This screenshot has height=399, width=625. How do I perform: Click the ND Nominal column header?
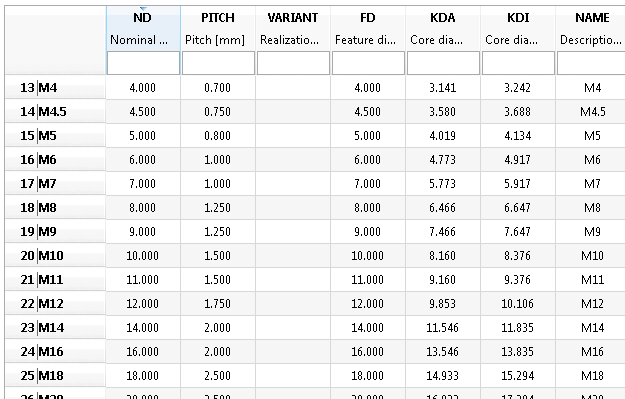(x=143, y=29)
